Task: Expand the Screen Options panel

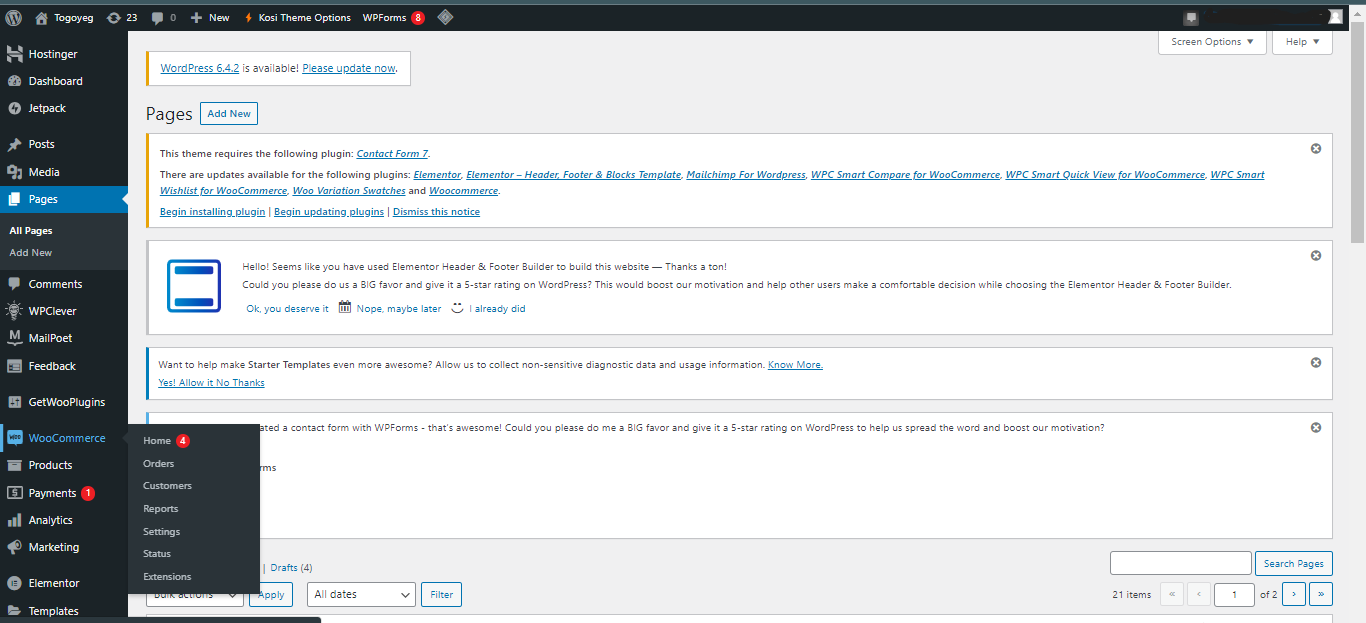Action: [x=1211, y=42]
